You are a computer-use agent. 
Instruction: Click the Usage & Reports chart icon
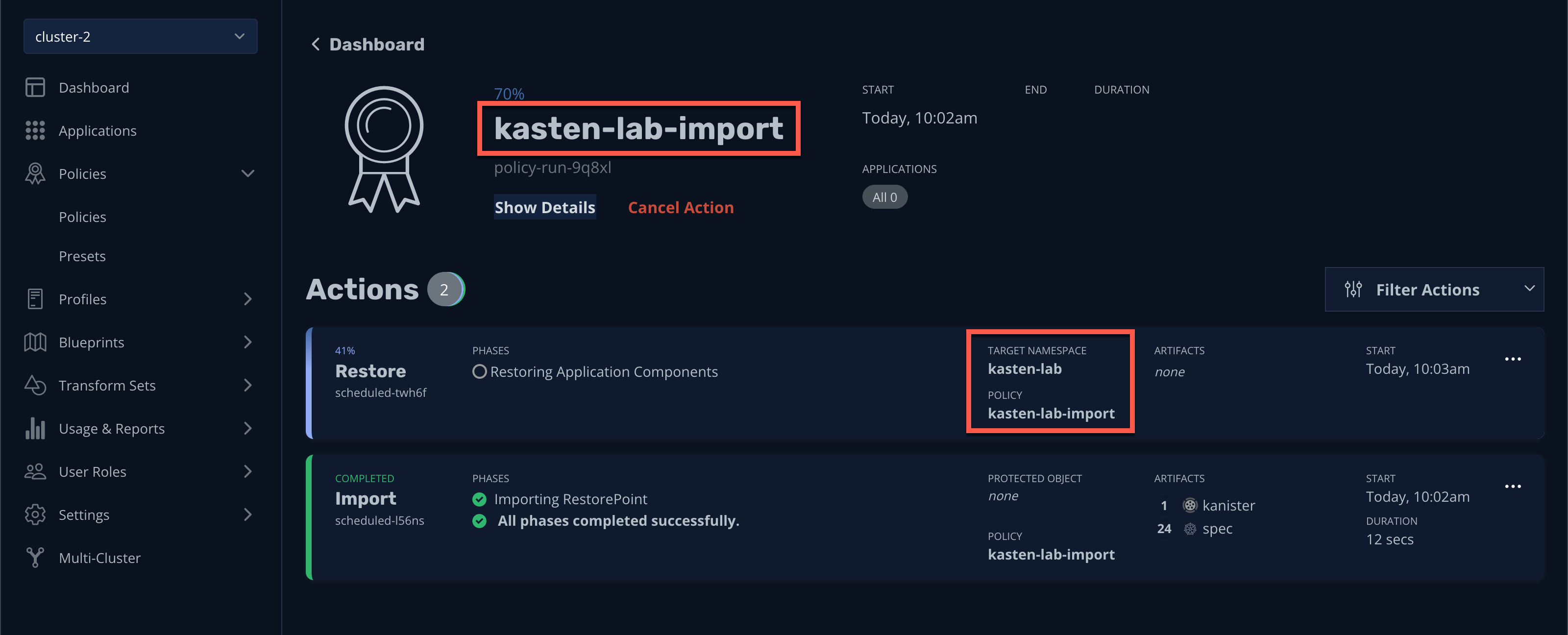coord(35,428)
